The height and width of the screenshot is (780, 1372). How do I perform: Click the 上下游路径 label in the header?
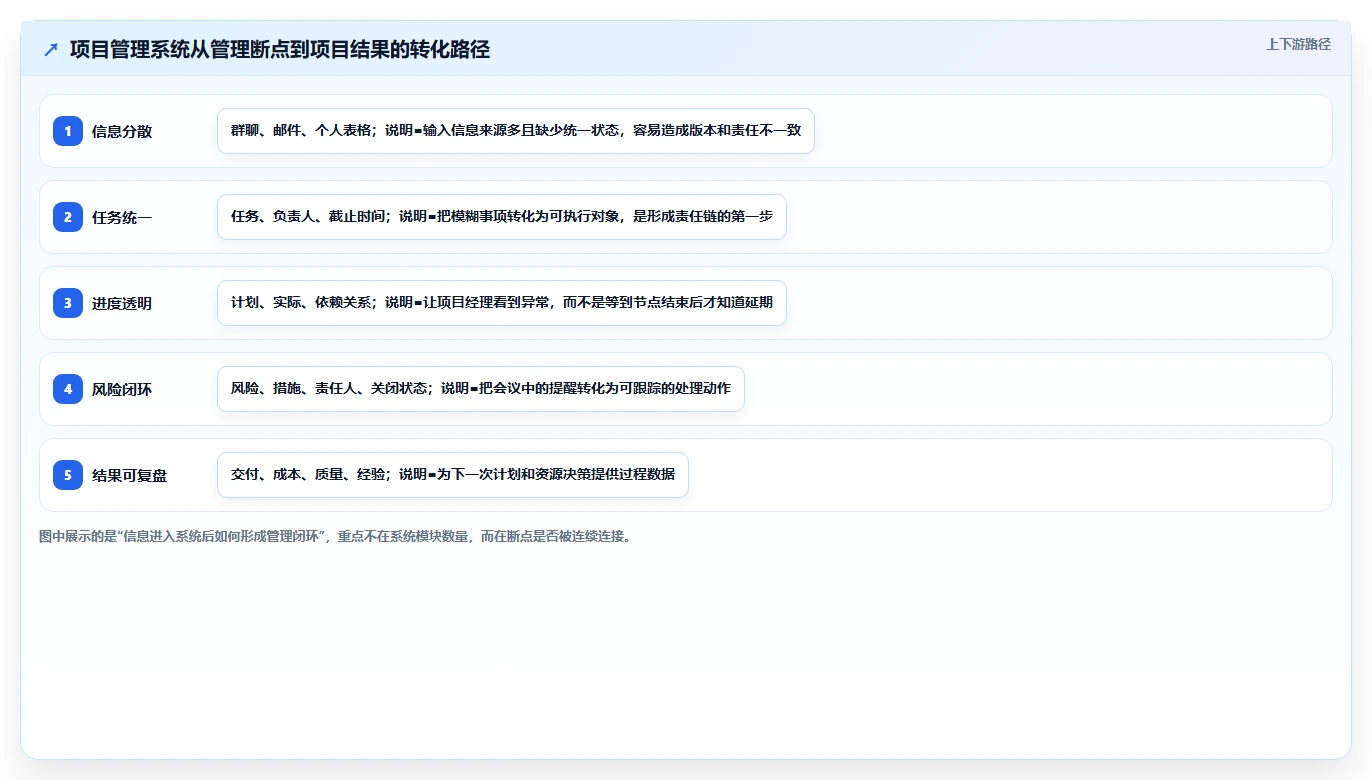(x=1298, y=44)
